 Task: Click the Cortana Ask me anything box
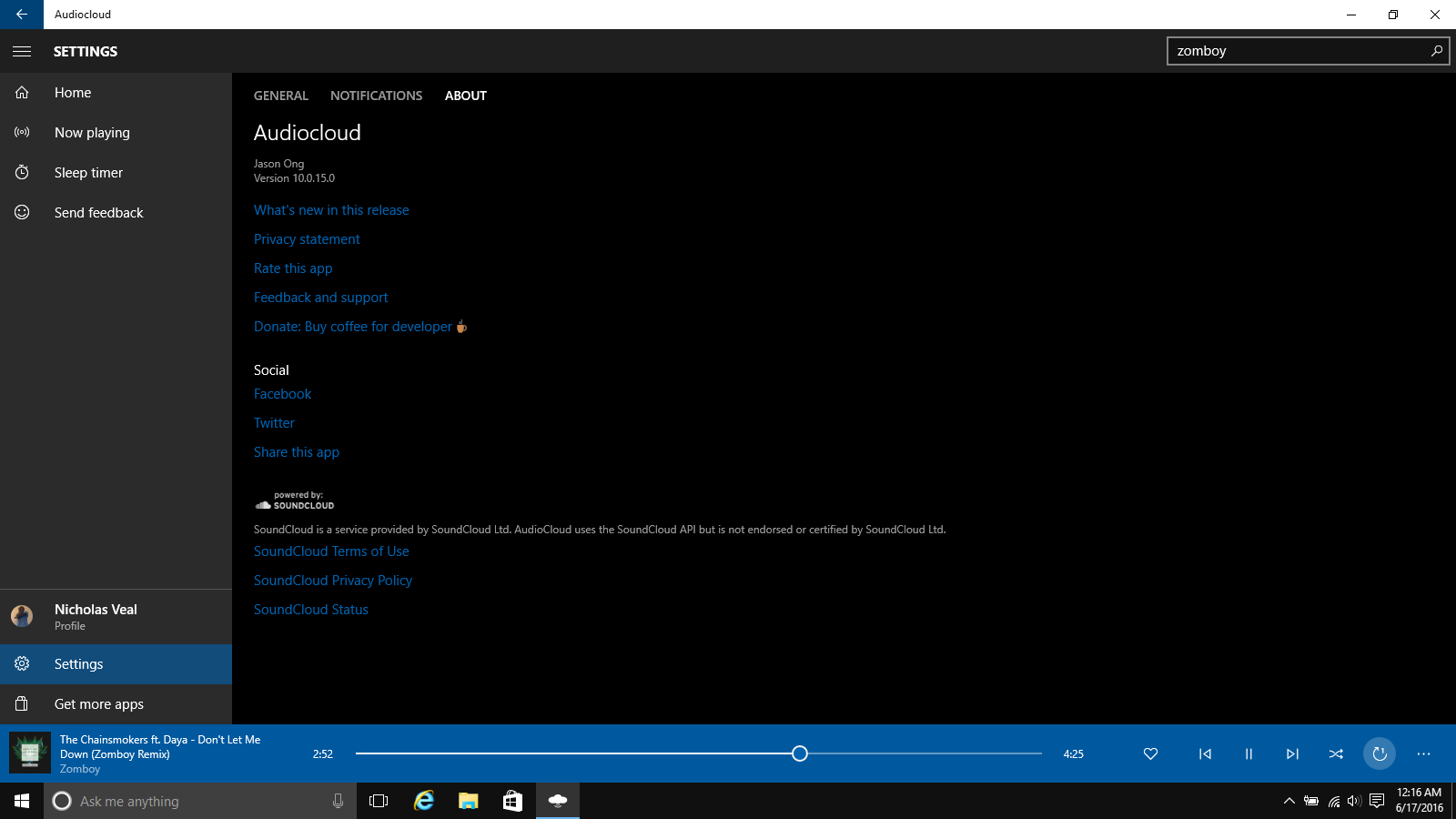coord(200,801)
